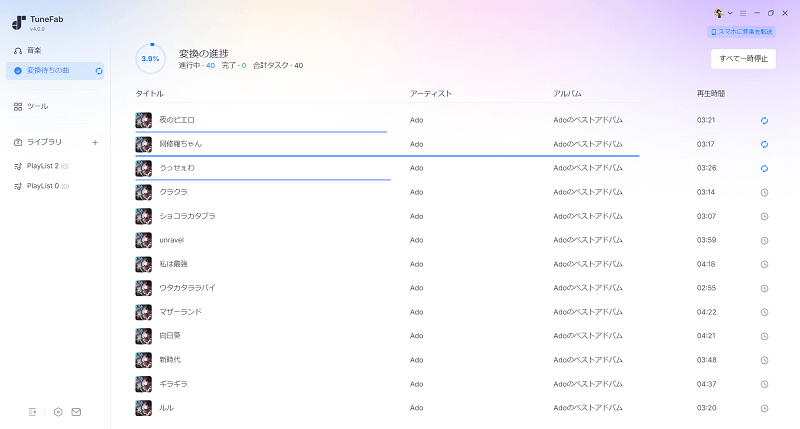Click すべて一時停止 button
800x429 pixels.
pyautogui.click(x=743, y=59)
